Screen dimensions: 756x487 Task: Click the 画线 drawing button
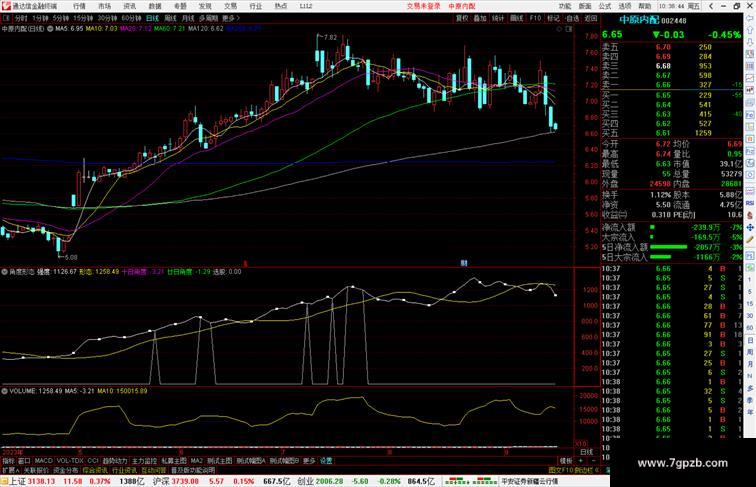pyautogui.click(x=516, y=18)
